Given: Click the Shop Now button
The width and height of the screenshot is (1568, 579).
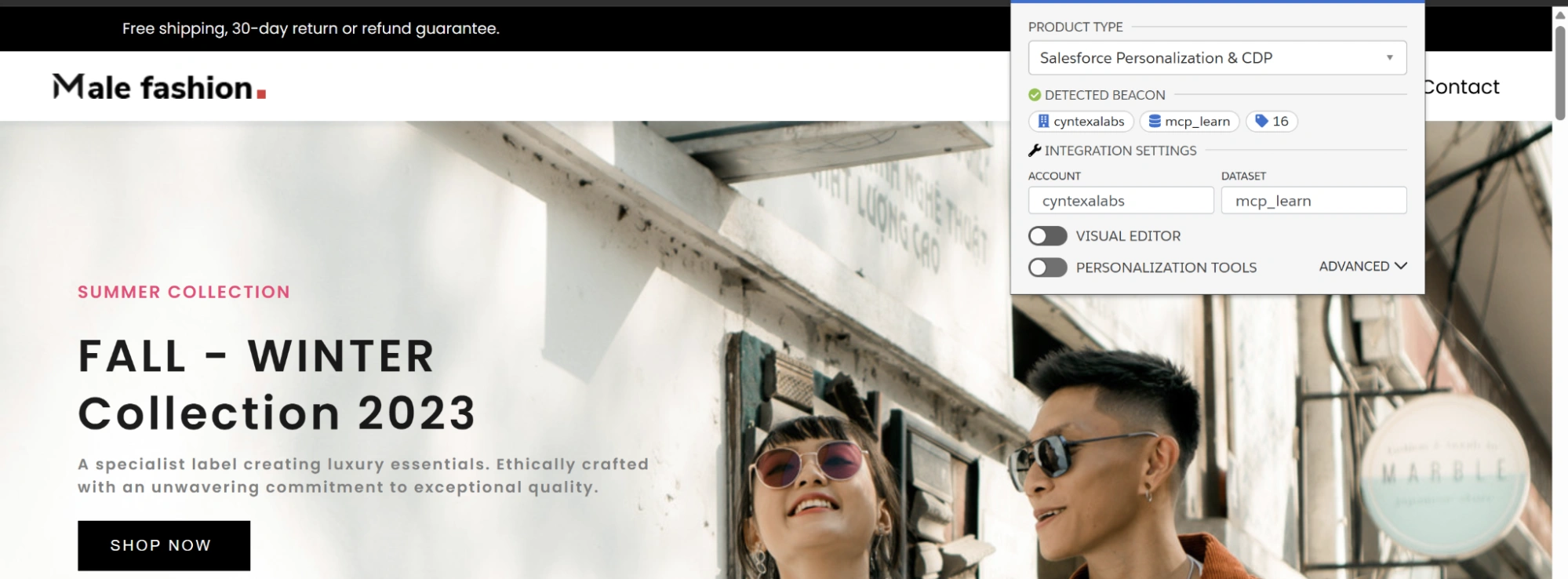Looking at the screenshot, I should coord(164,545).
